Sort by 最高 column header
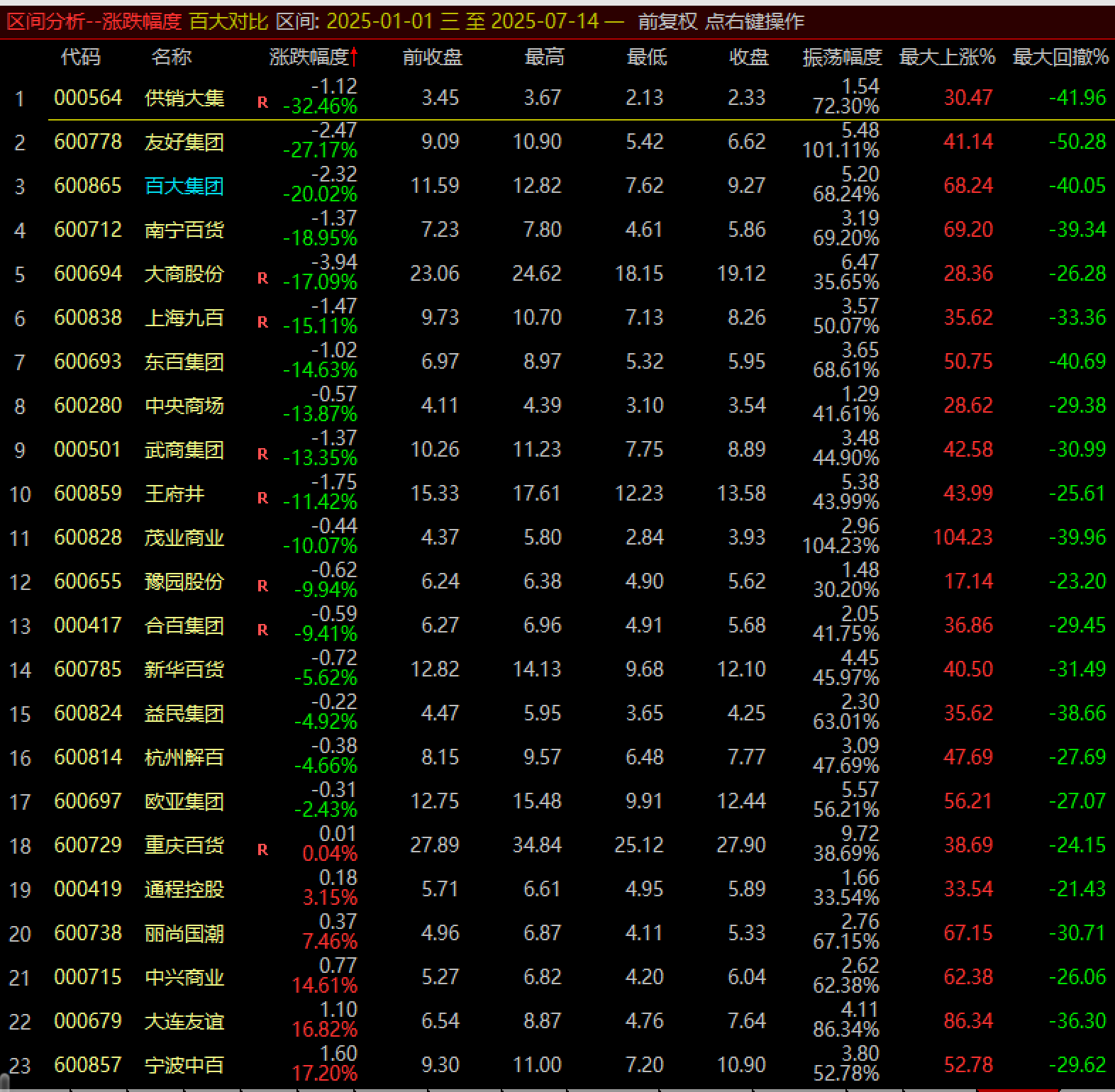This screenshot has width=1115, height=1092. [544, 57]
